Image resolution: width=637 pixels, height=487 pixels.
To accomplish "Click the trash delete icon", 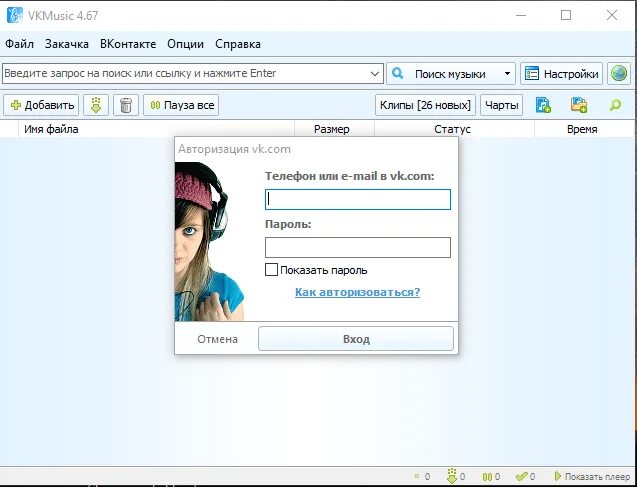I will (x=126, y=105).
